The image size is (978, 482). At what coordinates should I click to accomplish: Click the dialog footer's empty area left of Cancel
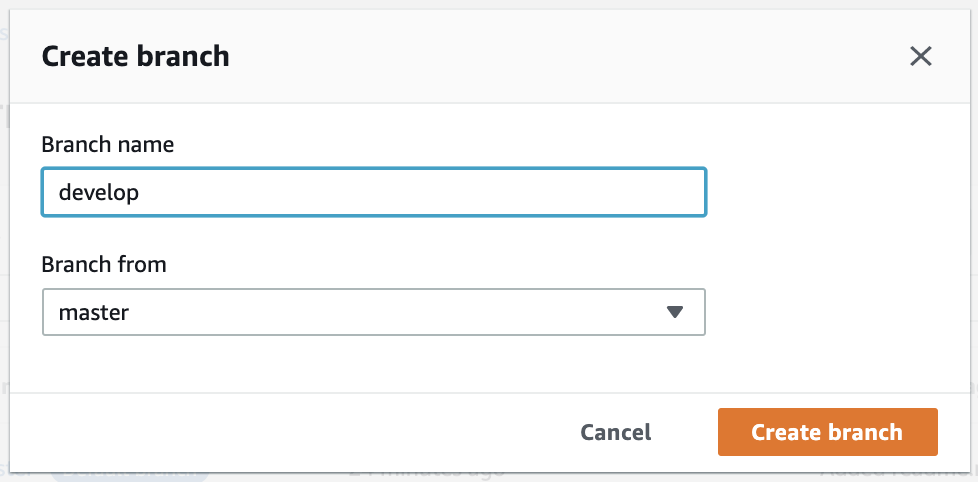tap(300, 432)
